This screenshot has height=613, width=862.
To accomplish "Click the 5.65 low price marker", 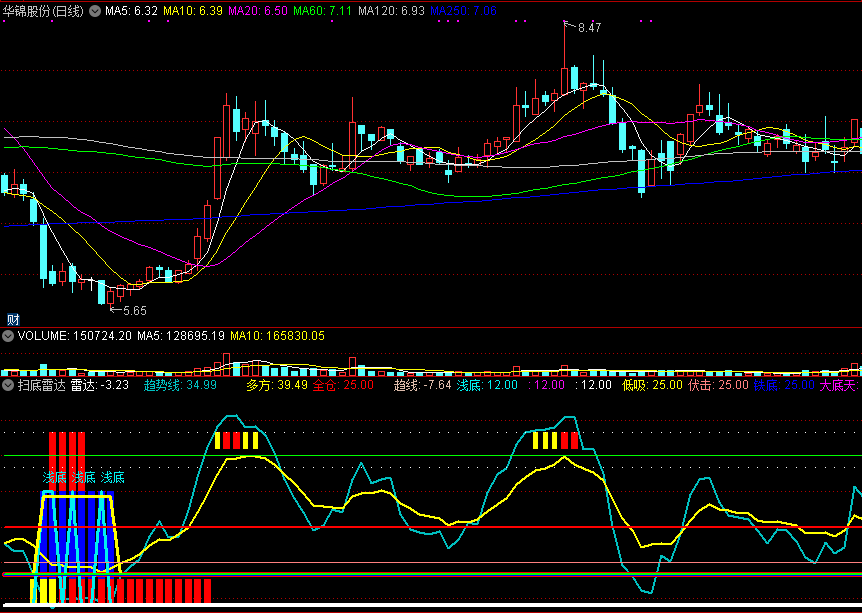I will (135, 311).
